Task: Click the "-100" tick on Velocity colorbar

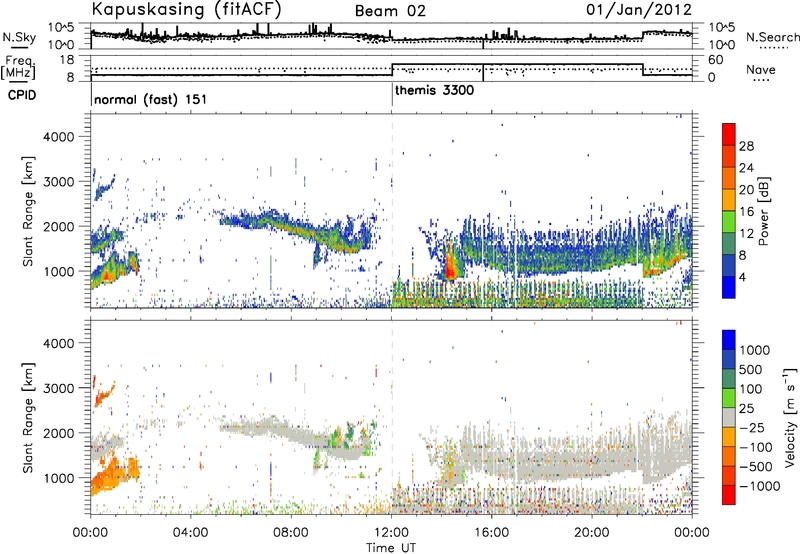Action: click(755, 447)
